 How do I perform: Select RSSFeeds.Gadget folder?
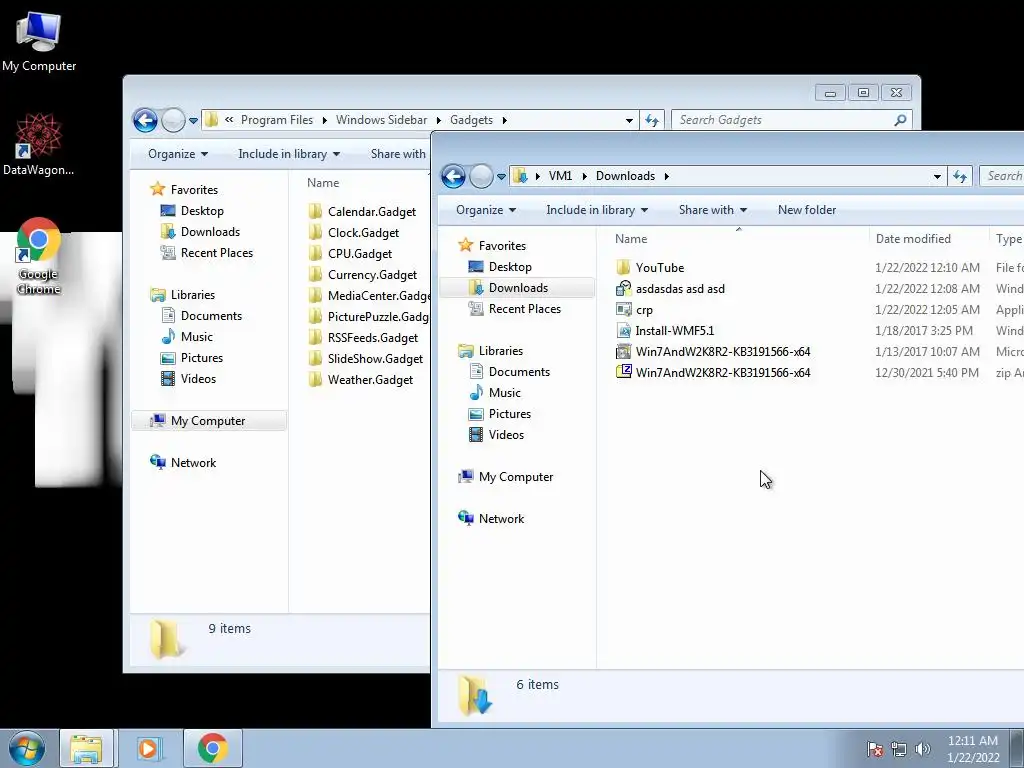click(x=372, y=338)
